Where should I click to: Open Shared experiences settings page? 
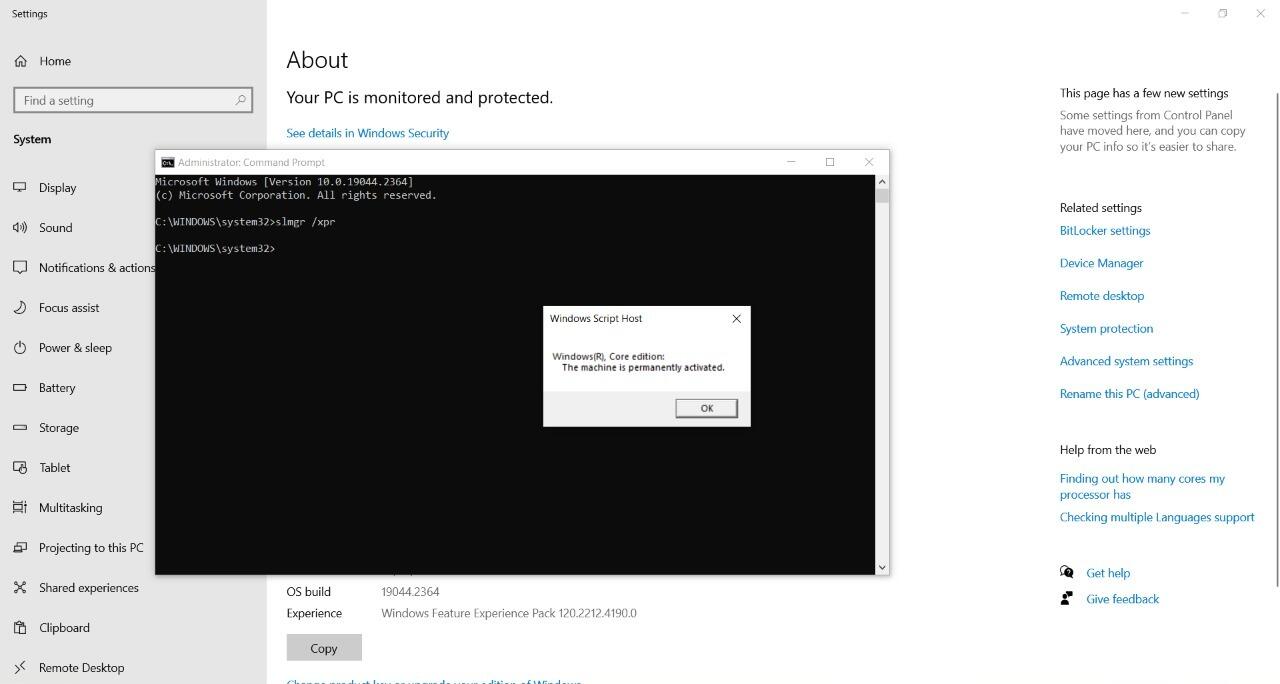click(89, 587)
